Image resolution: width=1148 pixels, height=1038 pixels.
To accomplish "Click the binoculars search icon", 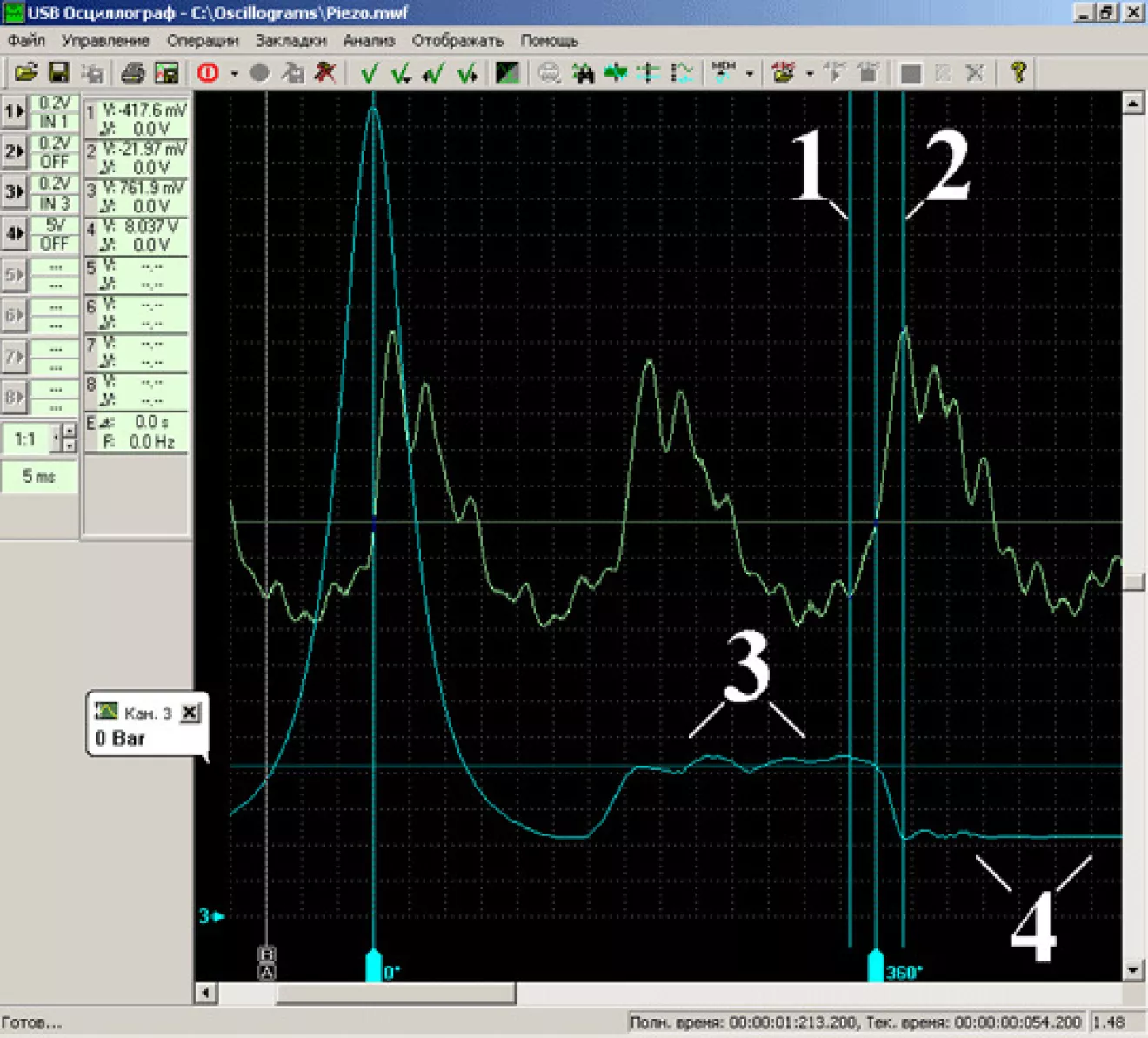I will (583, 73).
